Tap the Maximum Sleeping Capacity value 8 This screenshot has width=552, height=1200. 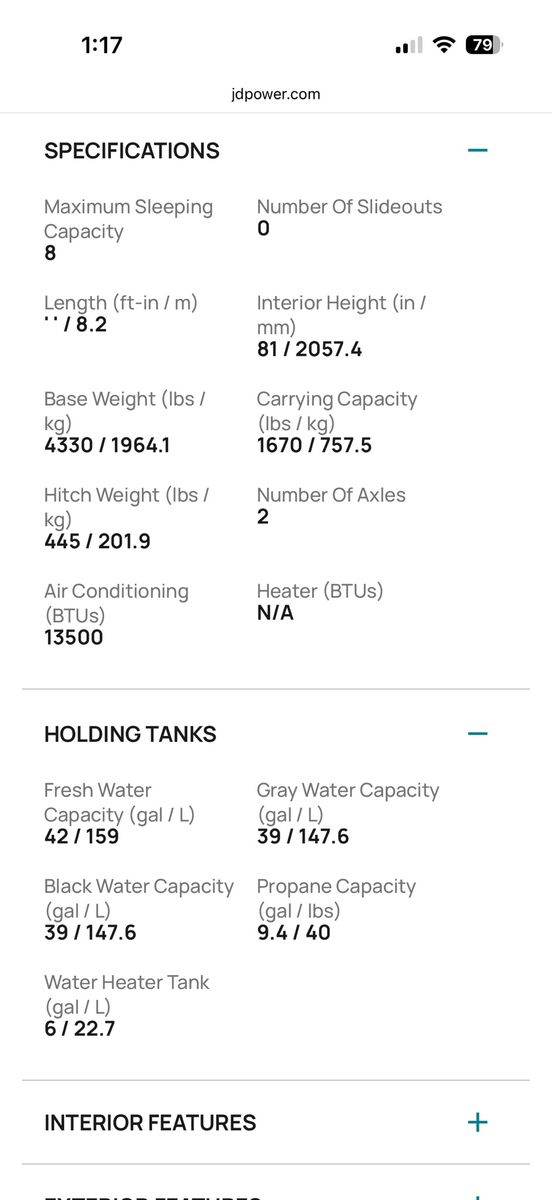[50, 253]
